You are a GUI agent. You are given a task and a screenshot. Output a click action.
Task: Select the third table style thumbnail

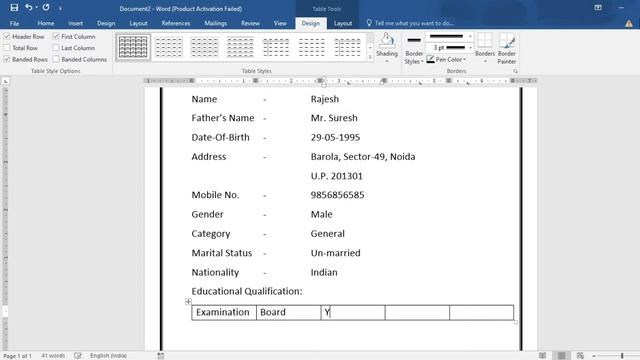pos(204,47)
